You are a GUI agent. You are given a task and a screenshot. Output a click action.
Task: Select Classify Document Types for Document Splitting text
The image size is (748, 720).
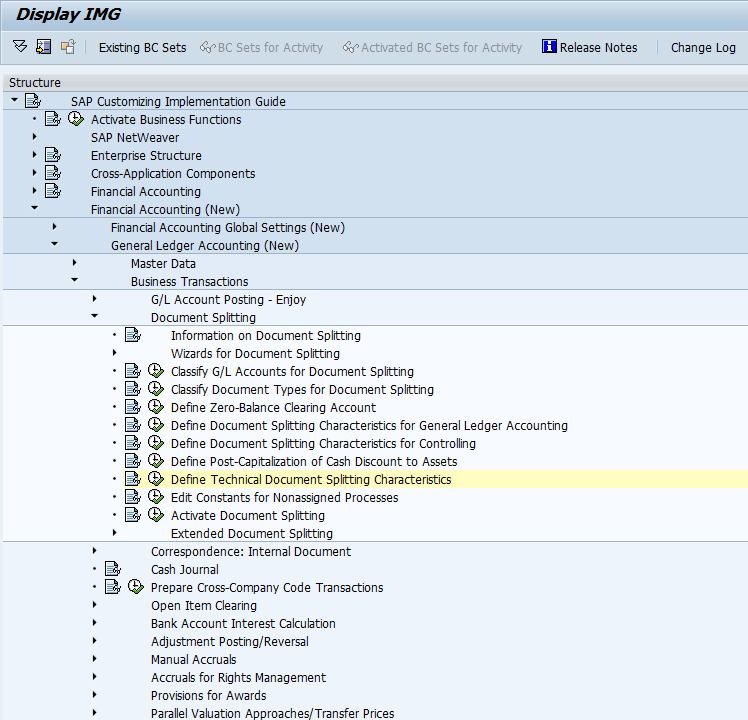302,389
